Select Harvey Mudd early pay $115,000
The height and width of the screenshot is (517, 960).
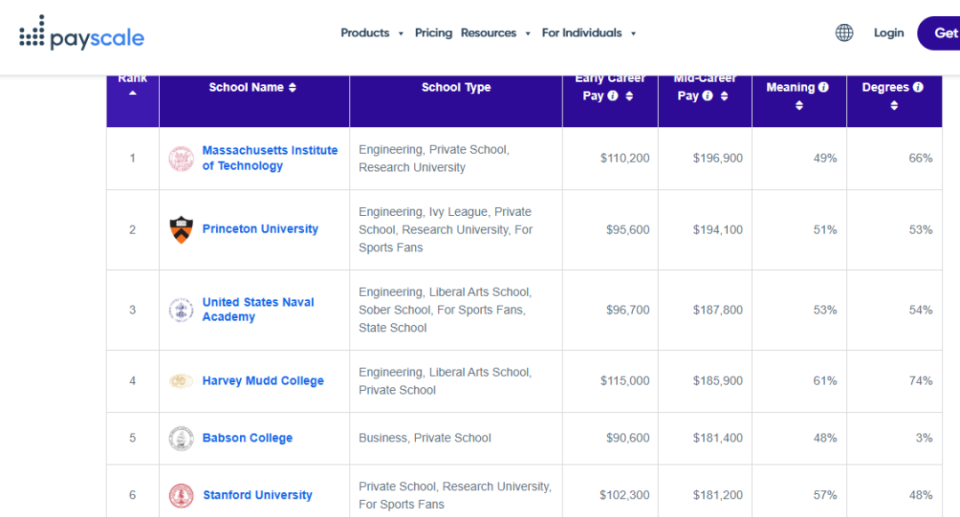tap(624, 381)
